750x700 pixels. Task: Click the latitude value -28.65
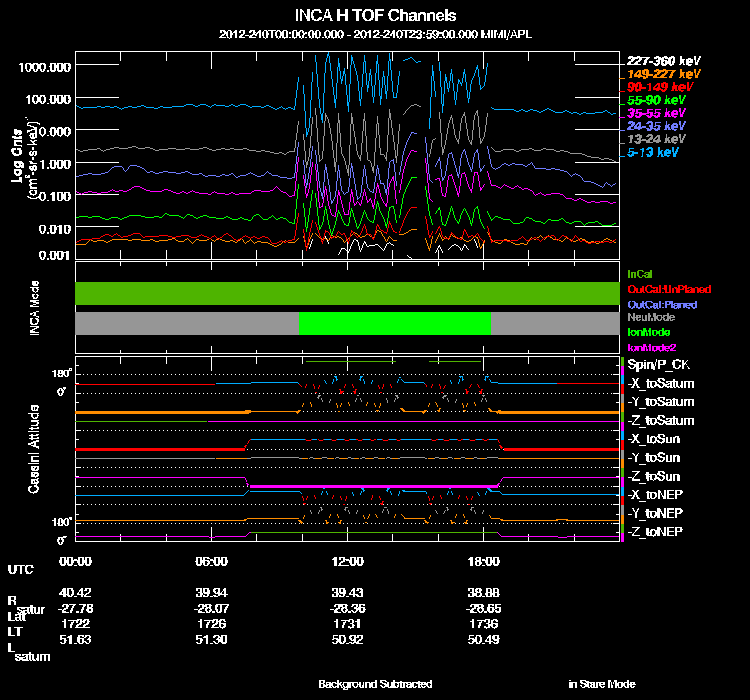[484, 609]
